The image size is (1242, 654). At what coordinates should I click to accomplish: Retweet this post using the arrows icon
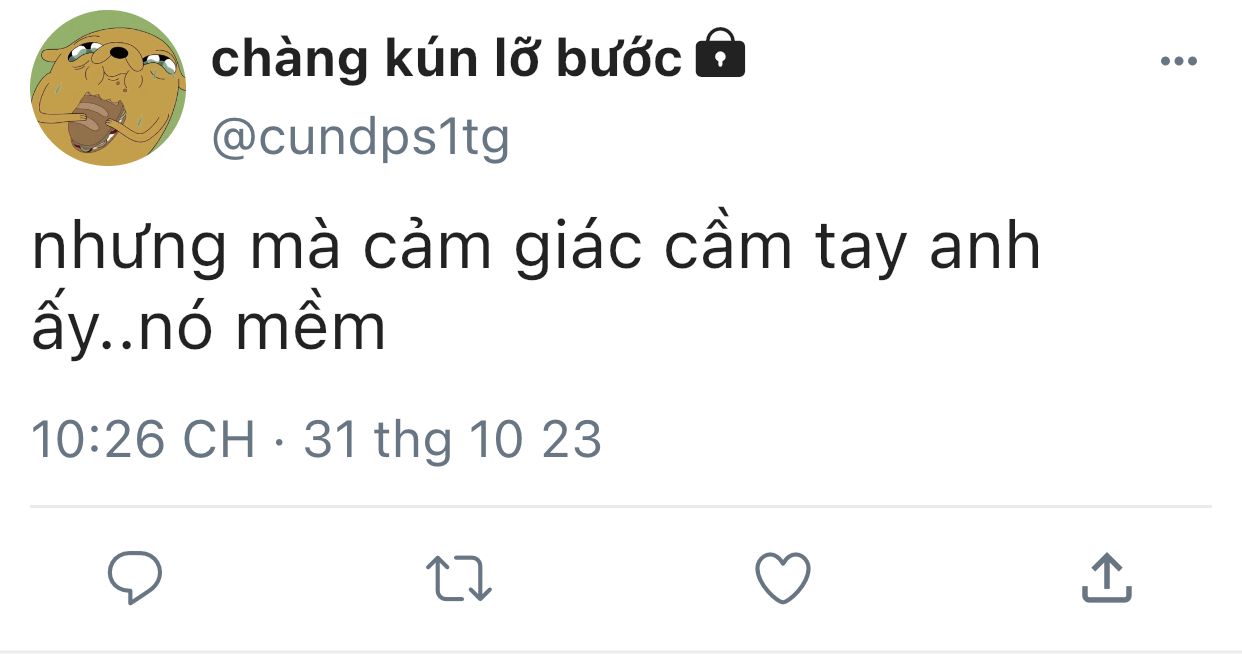click(458, 580)
